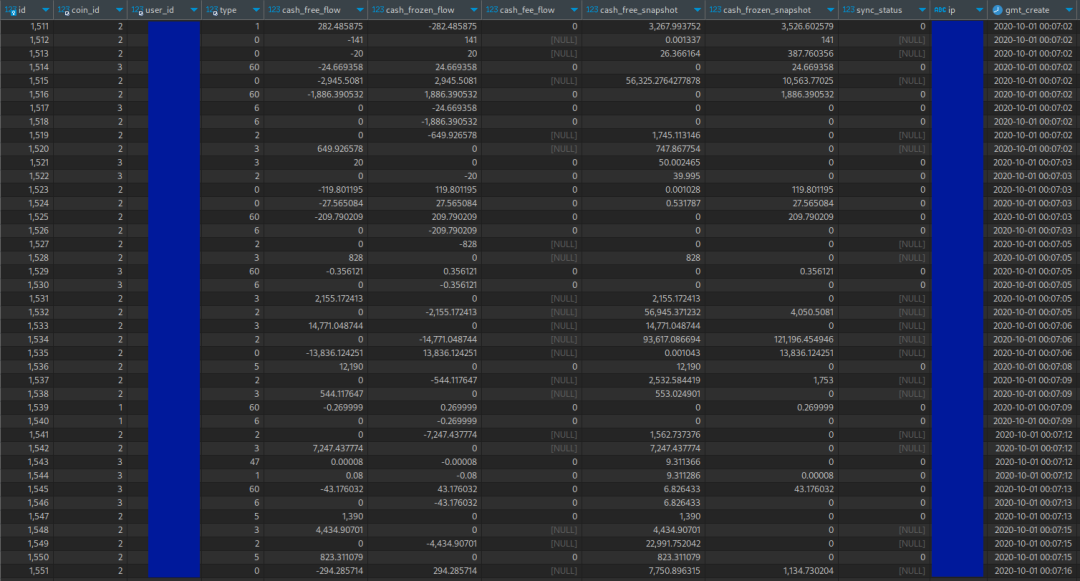
Task: Open the sync_status column dropdown arrow
Action: pos(922,10)
